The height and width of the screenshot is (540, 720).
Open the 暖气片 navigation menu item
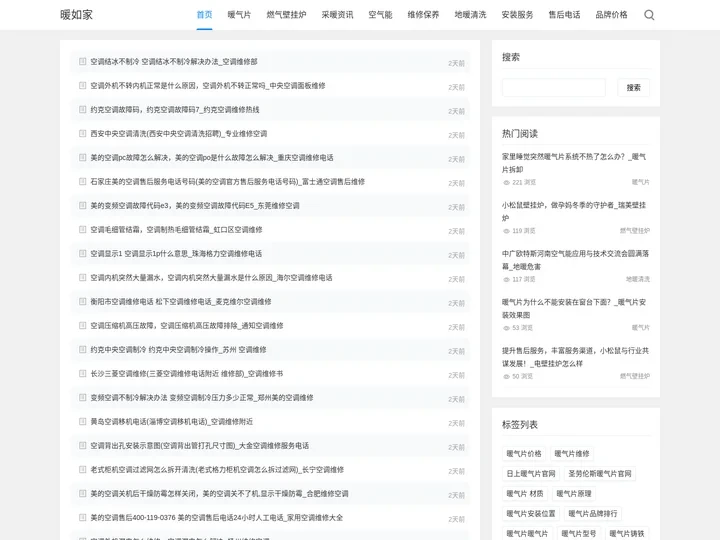point(239,15)
